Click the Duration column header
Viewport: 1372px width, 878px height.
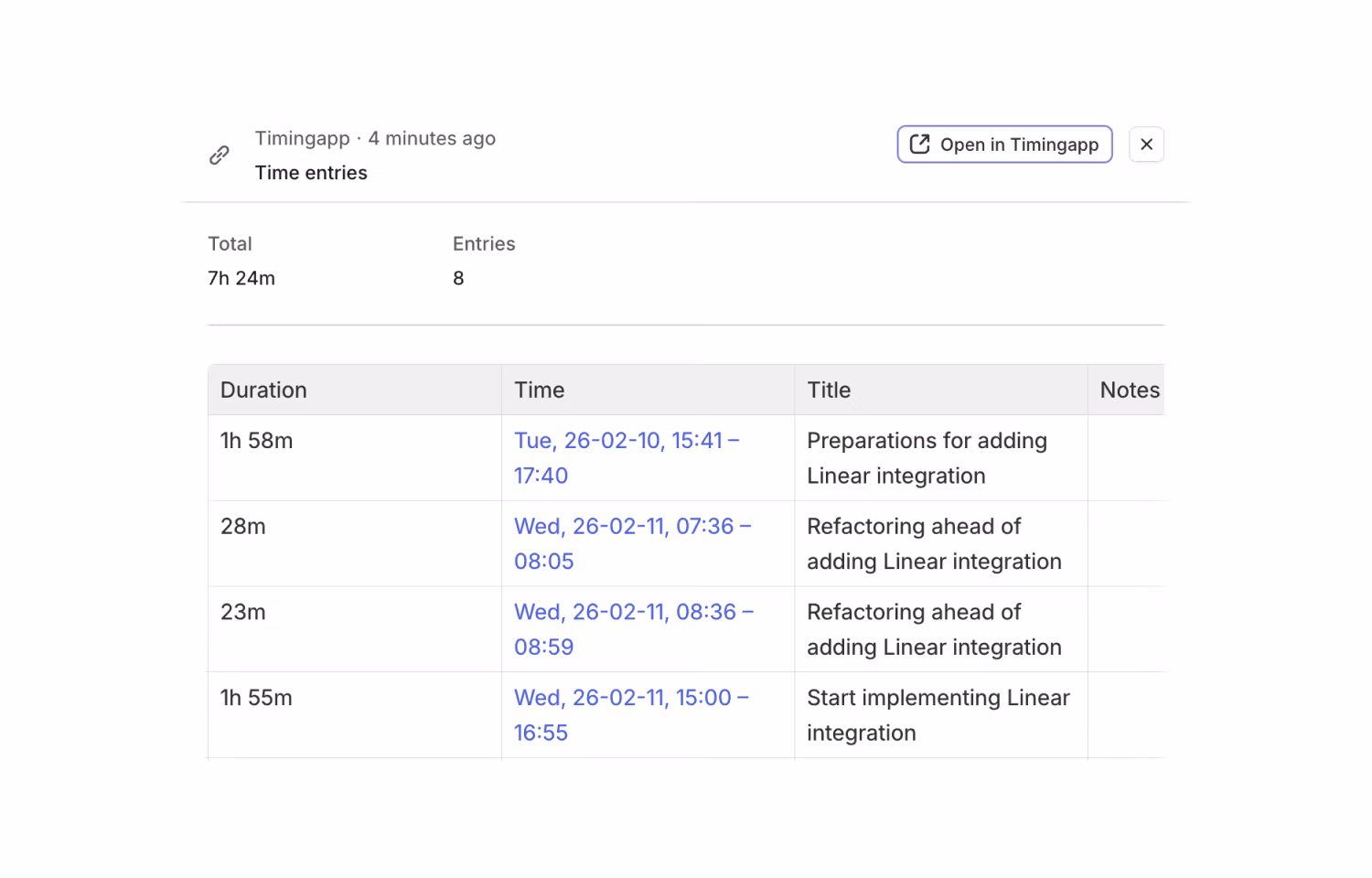pyautogui.click(x=263, y=391)
